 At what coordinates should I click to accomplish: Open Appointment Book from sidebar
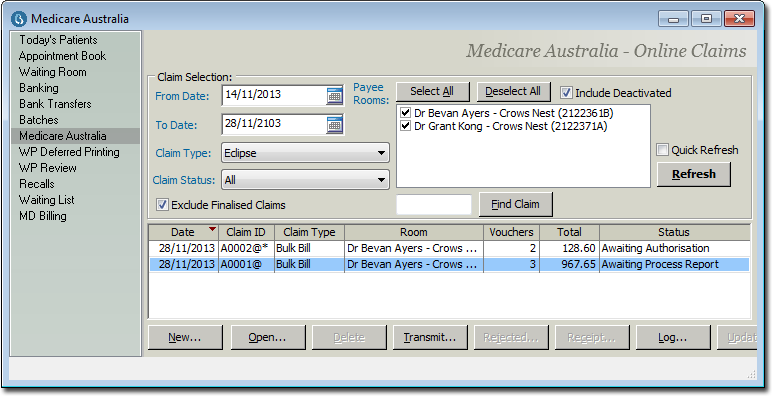[63, 56]
